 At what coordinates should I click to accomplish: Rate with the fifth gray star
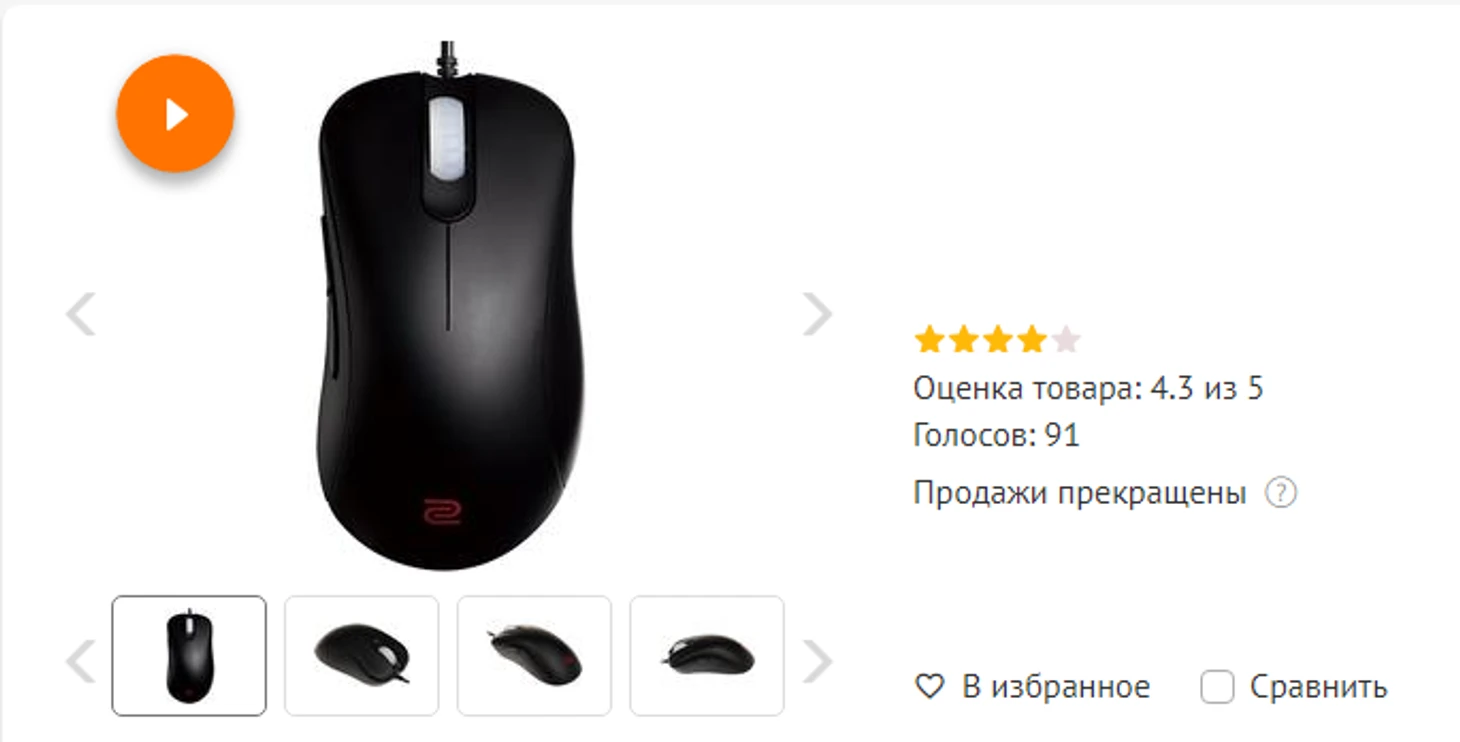coord(1066,340)
